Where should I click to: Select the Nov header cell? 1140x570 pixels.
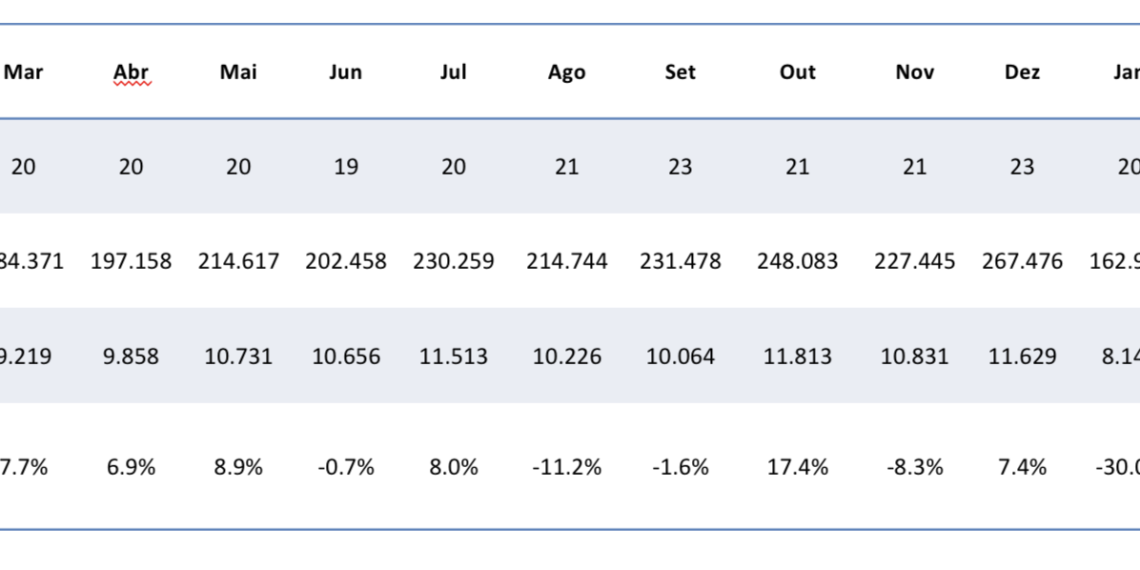tap(914, 72)
